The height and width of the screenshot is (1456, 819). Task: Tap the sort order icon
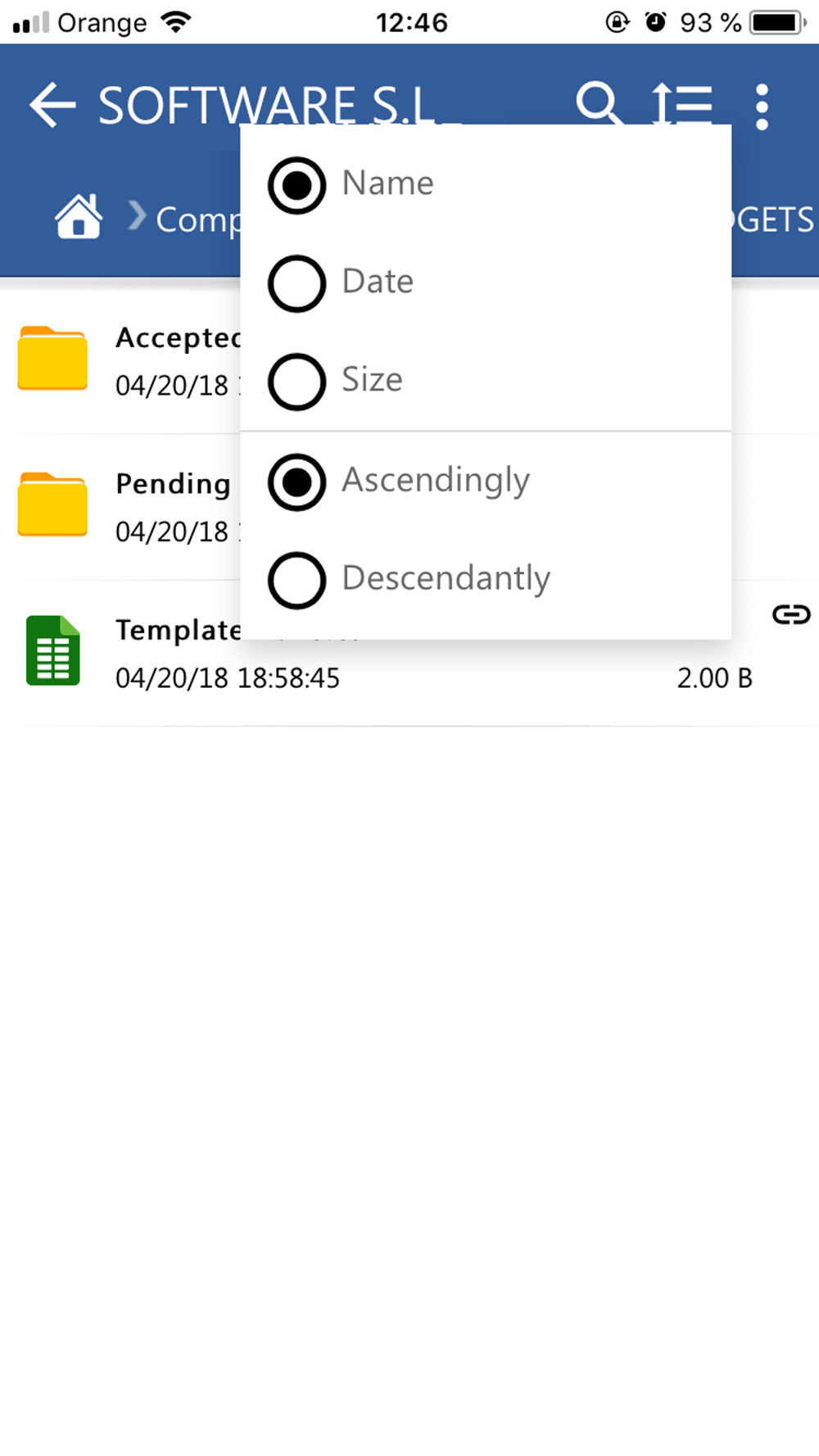681,104
